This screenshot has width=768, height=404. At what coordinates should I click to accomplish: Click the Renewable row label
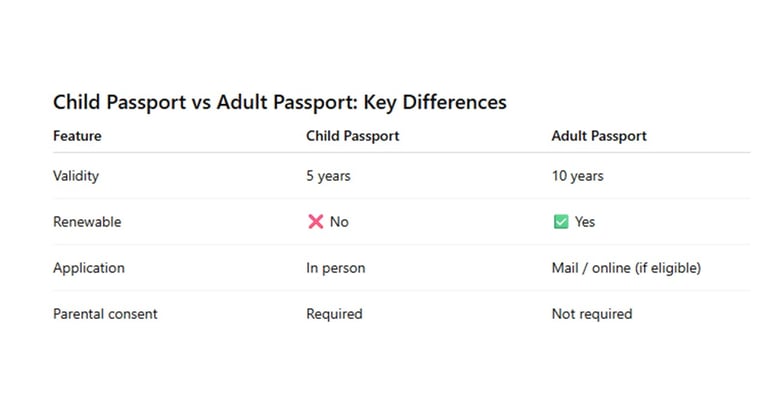click(87, 222)
